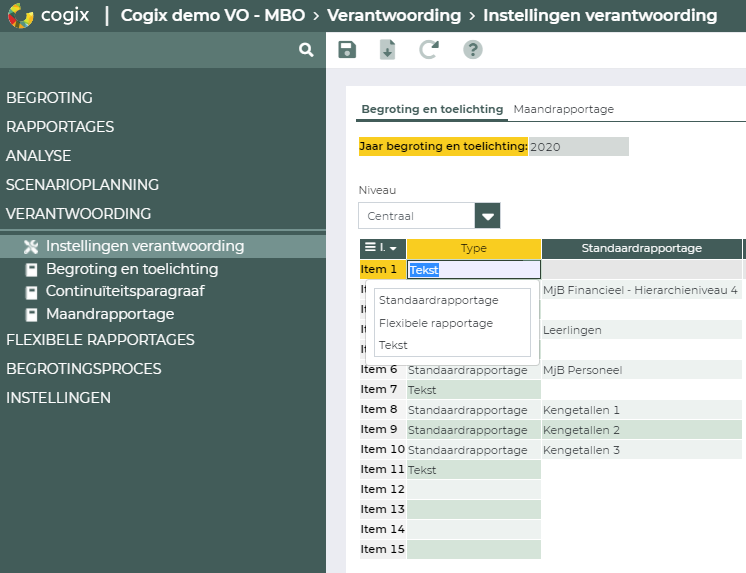Click the Kengetallen 1 cell

pos(641,410)
